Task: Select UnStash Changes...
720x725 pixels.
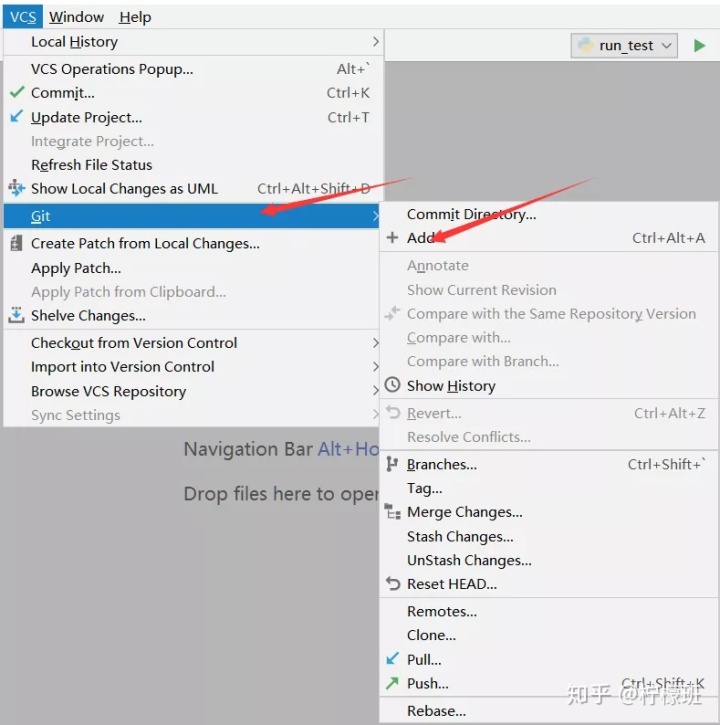Action: [549, 560]
